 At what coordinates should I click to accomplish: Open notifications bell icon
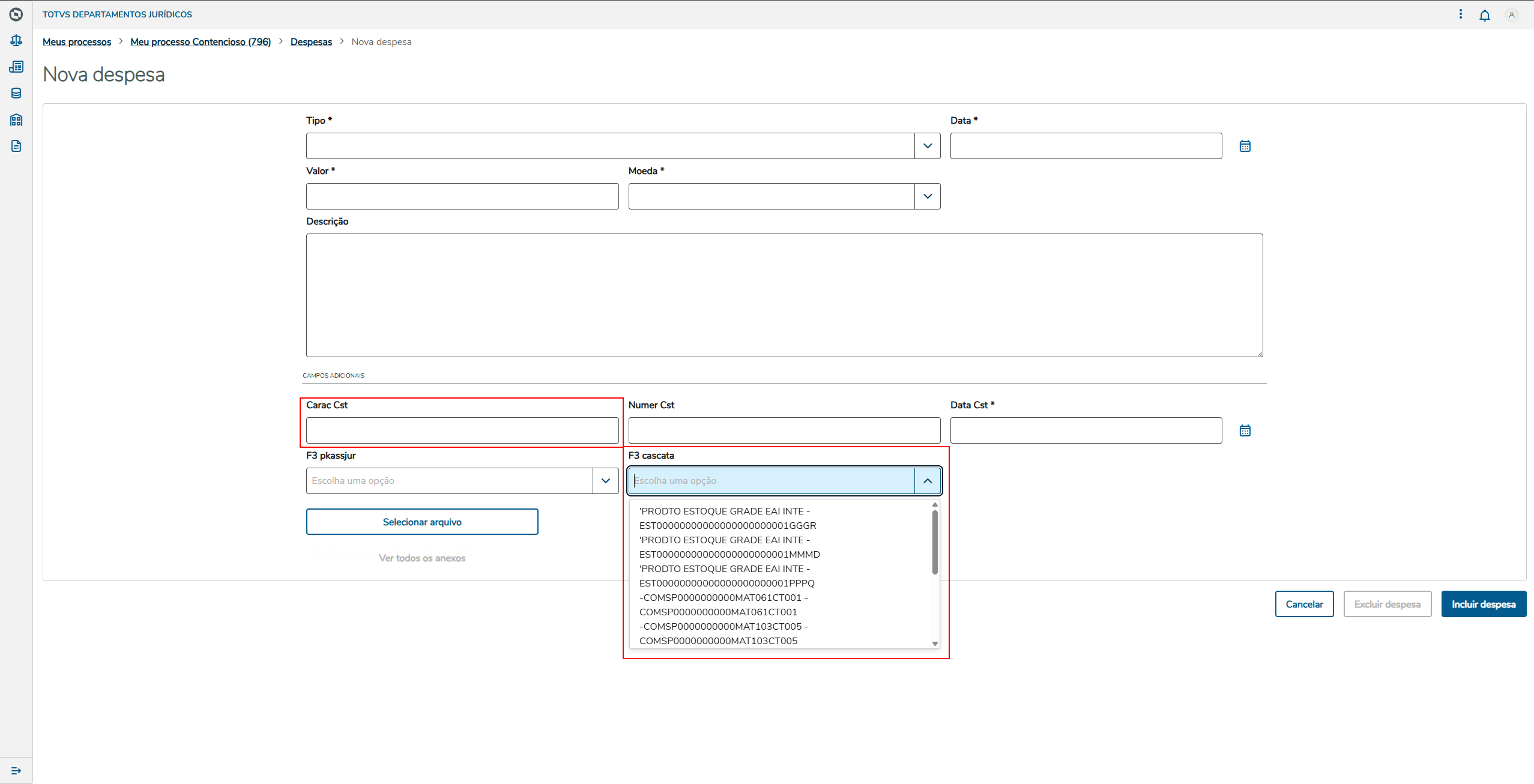1484,15
